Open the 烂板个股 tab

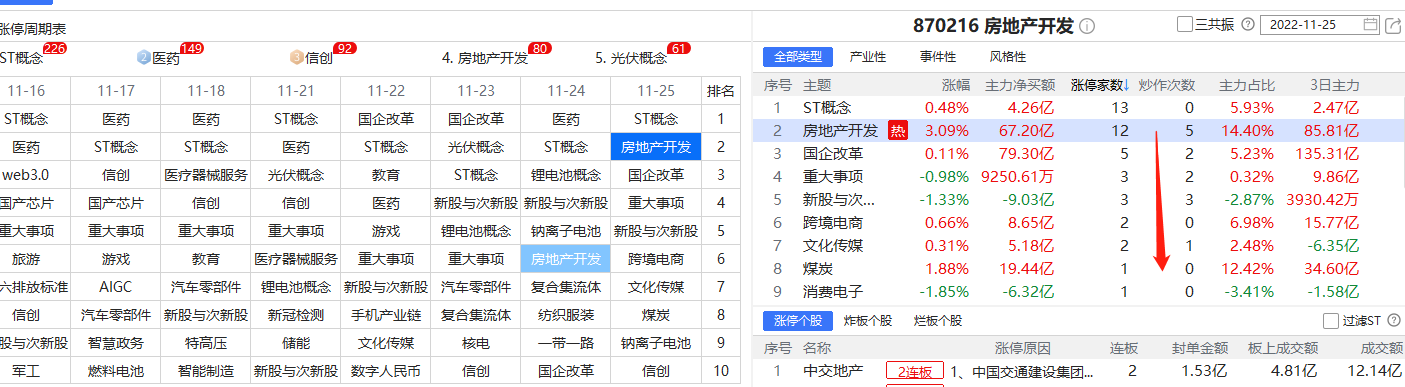(x=938, y=321)
